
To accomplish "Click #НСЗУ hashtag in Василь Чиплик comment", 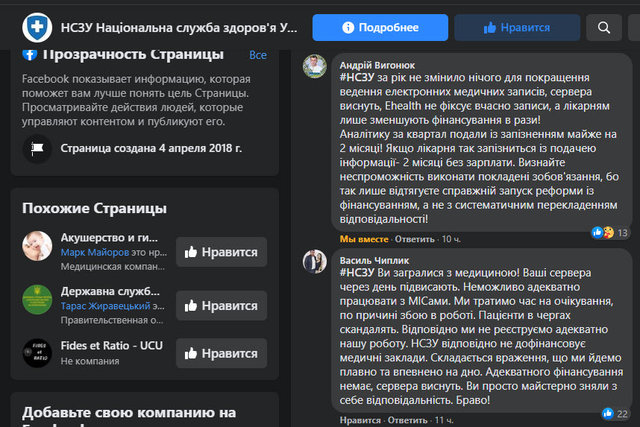I will (x=357, y=273).
